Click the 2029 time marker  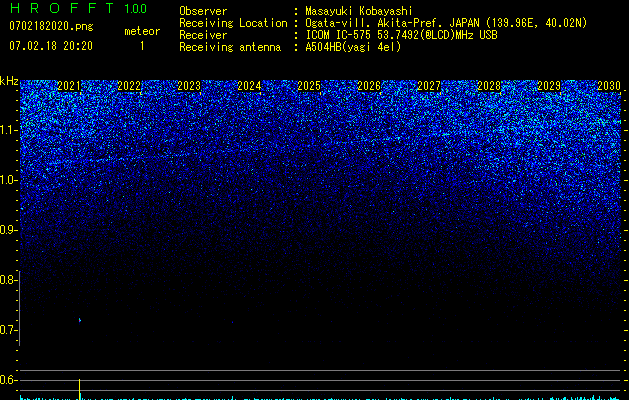[549, 86]
